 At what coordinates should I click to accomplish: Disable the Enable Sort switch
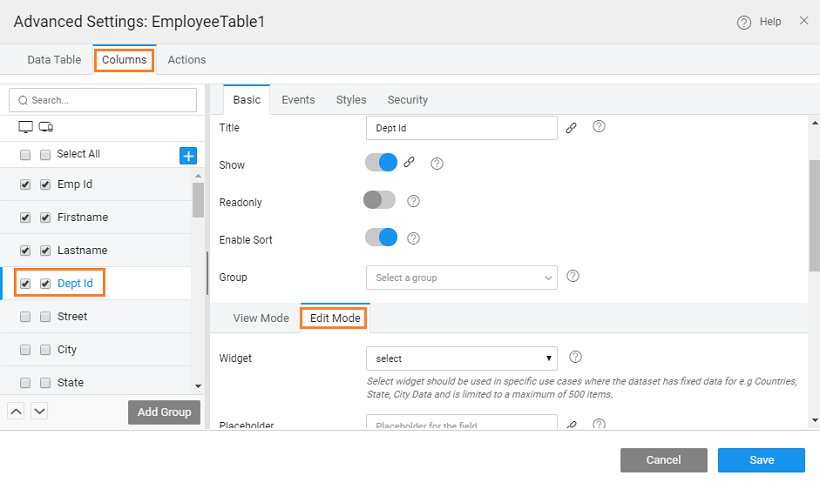point(381,238)
